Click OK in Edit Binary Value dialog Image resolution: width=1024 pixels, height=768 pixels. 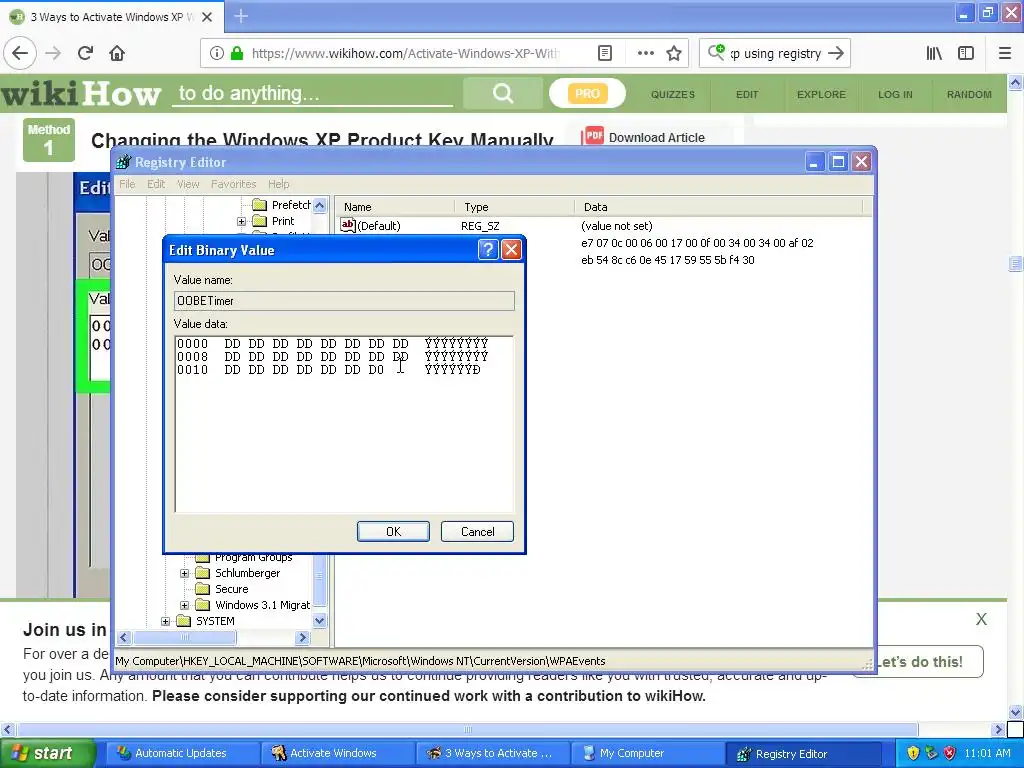click(393, 532)
